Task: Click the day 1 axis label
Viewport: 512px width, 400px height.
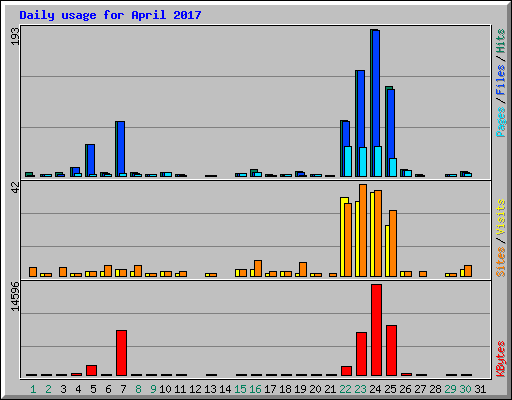Action: point(33,389)
